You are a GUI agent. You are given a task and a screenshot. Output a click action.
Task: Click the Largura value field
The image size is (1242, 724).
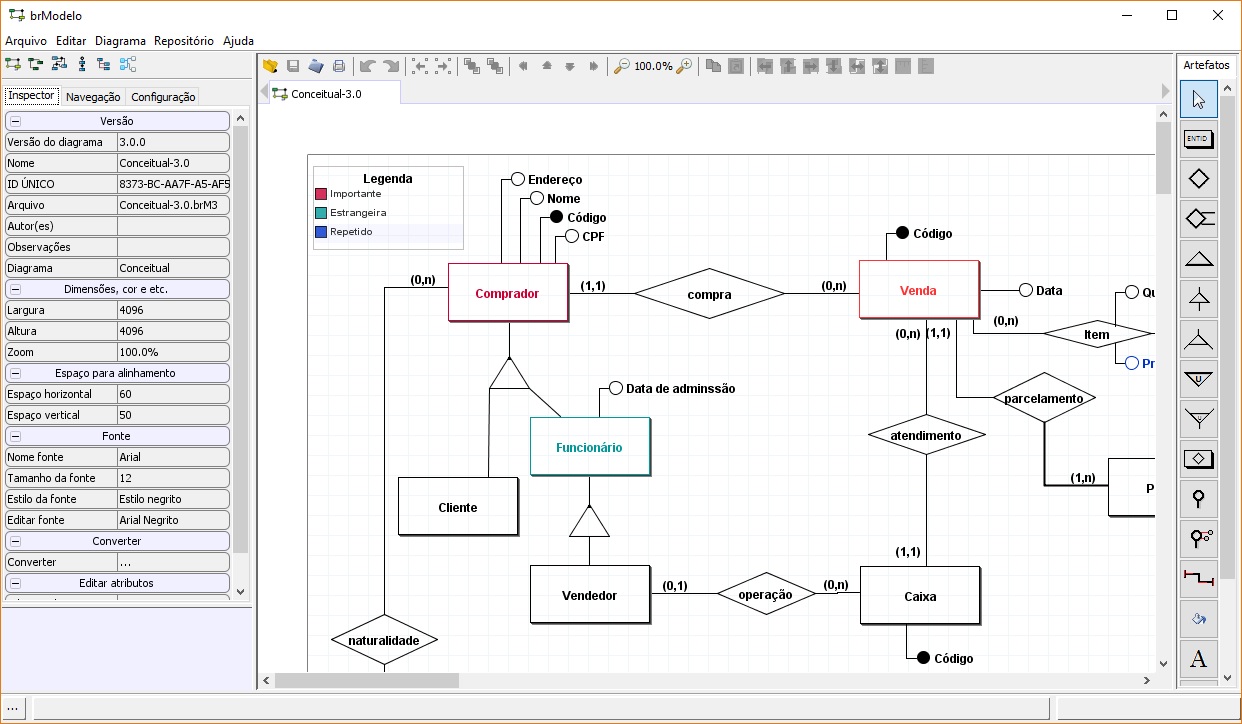(x=173, y=310)
